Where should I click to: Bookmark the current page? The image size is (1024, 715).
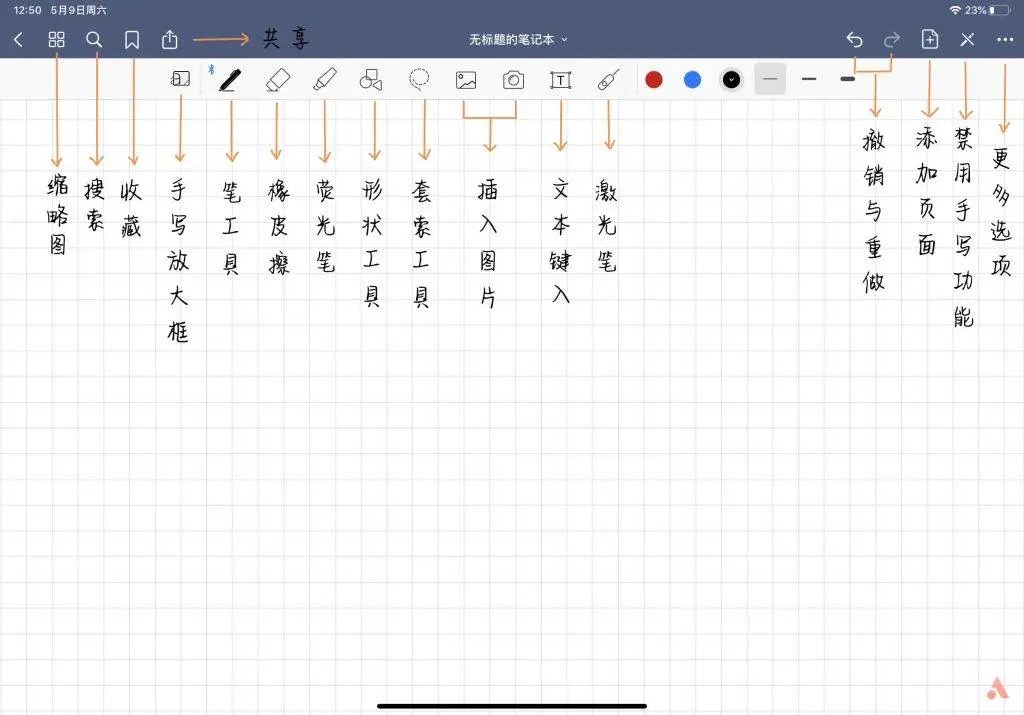click(x=132, y=40)
